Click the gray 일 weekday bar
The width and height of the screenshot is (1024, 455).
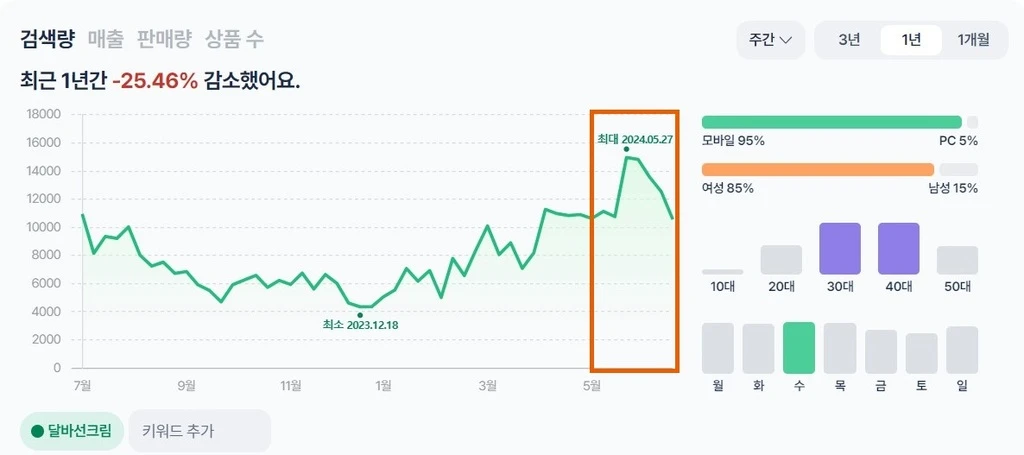(962, 350)
